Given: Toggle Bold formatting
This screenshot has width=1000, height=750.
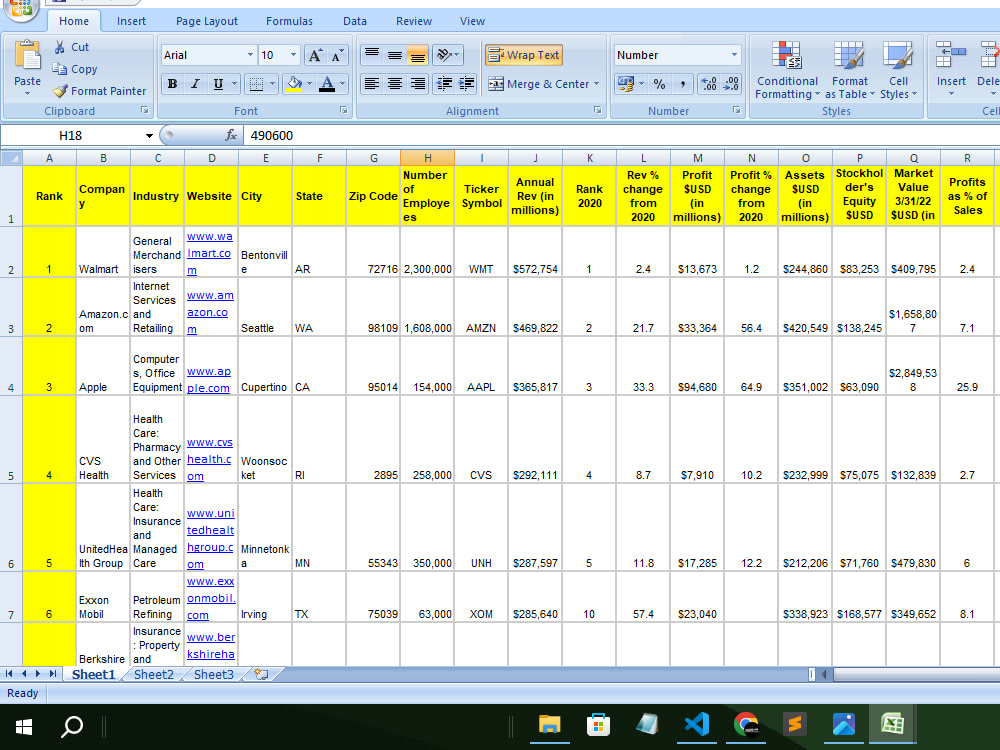Looking at the screenshot, I should point(173,84).
